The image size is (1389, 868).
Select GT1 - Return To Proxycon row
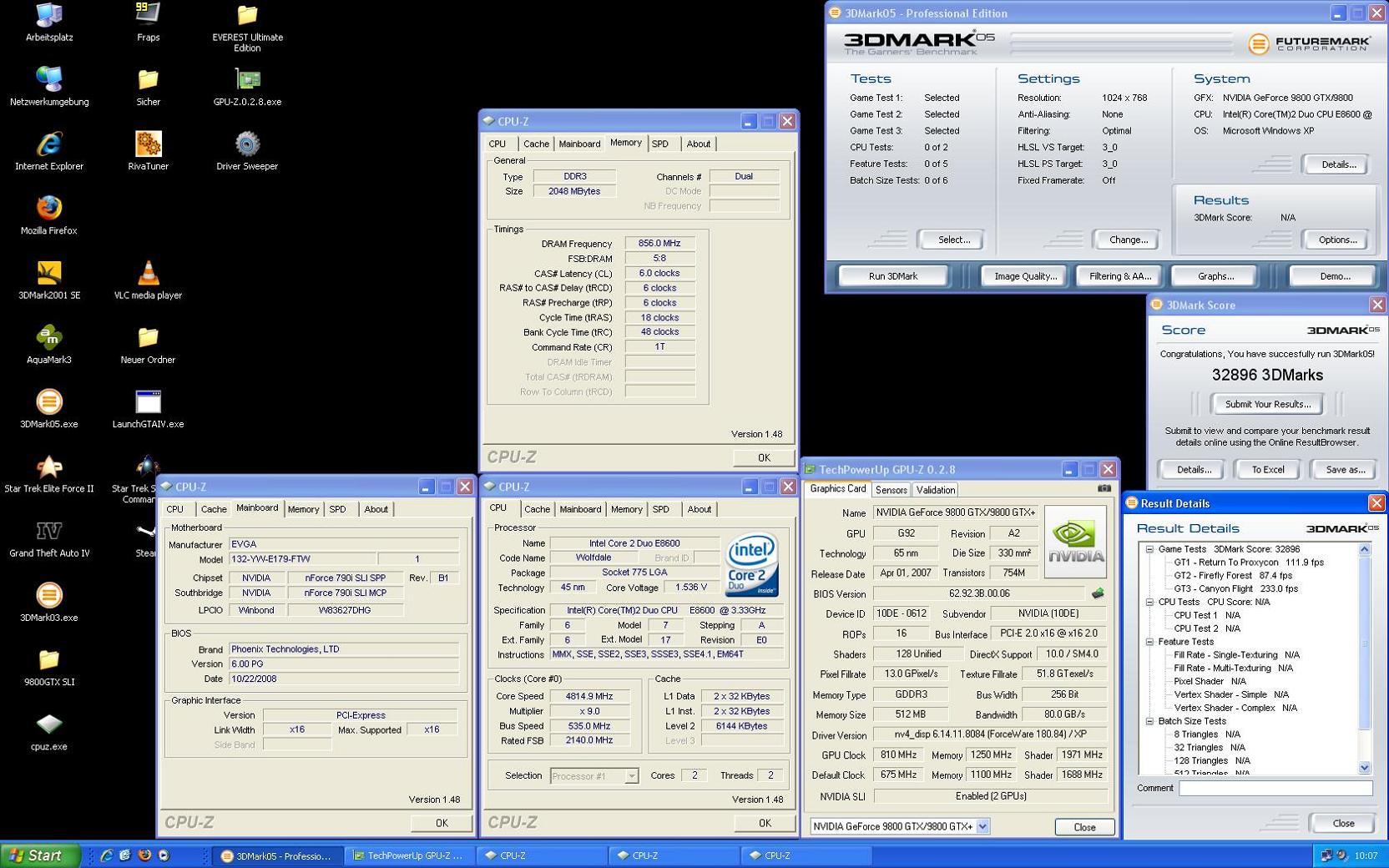coord(1249,563)
